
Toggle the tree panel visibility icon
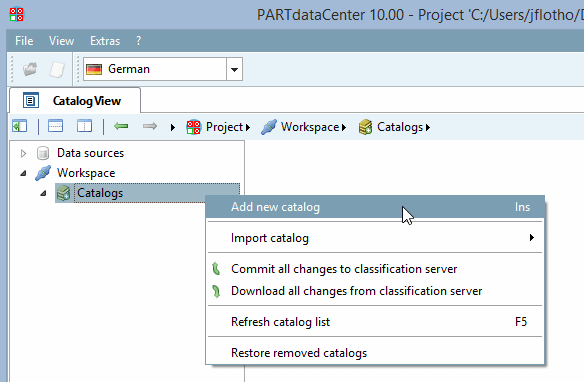pos(20,126)
